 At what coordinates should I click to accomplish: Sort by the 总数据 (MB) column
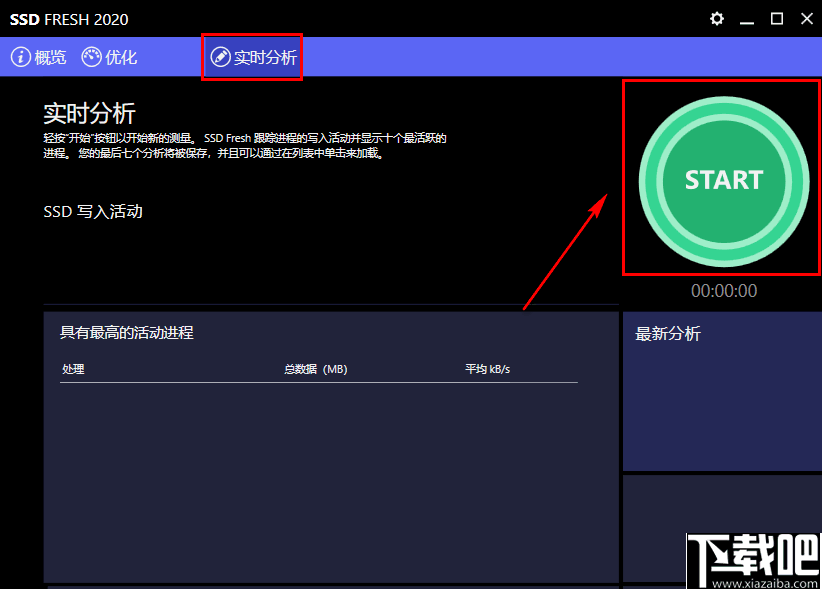(x=310, y=369)
